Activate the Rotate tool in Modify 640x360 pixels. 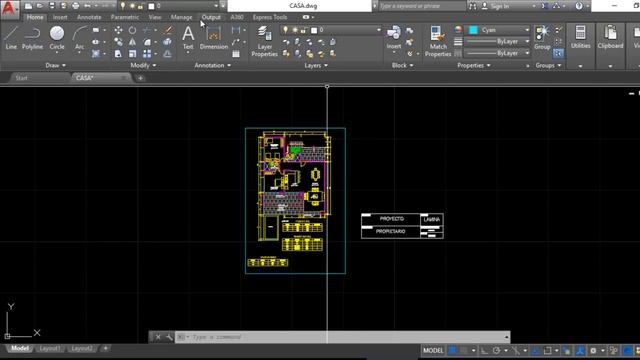click(x=133, y=30)
